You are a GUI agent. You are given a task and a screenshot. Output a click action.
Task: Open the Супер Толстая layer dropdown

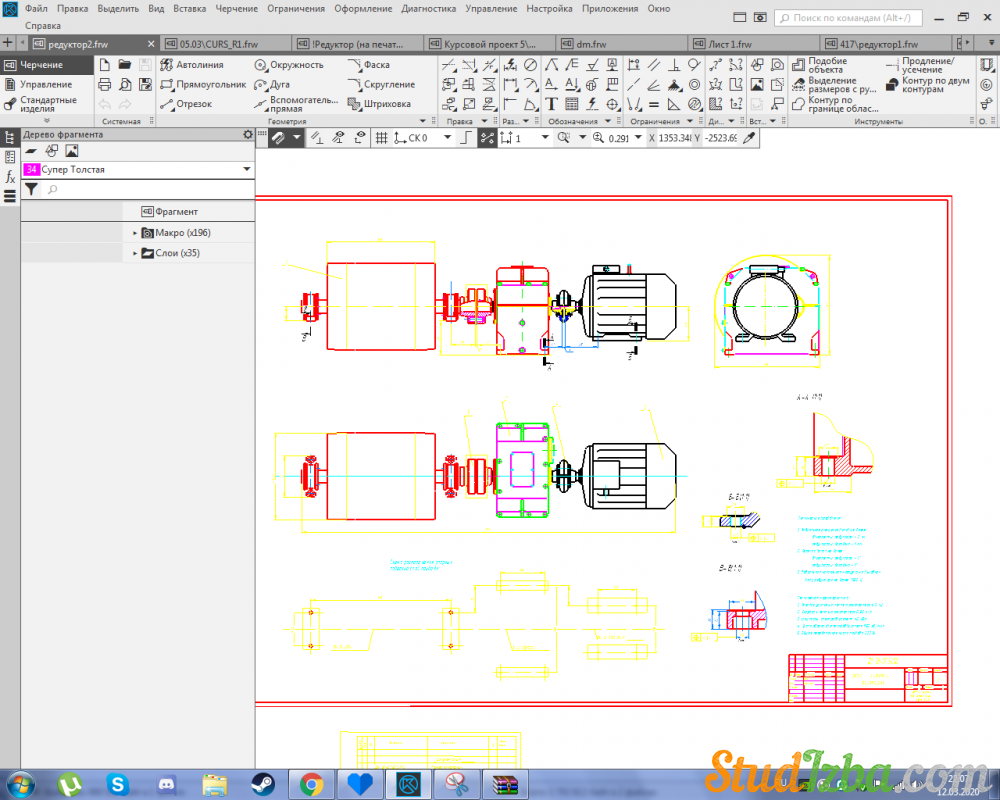coord(246,170)
